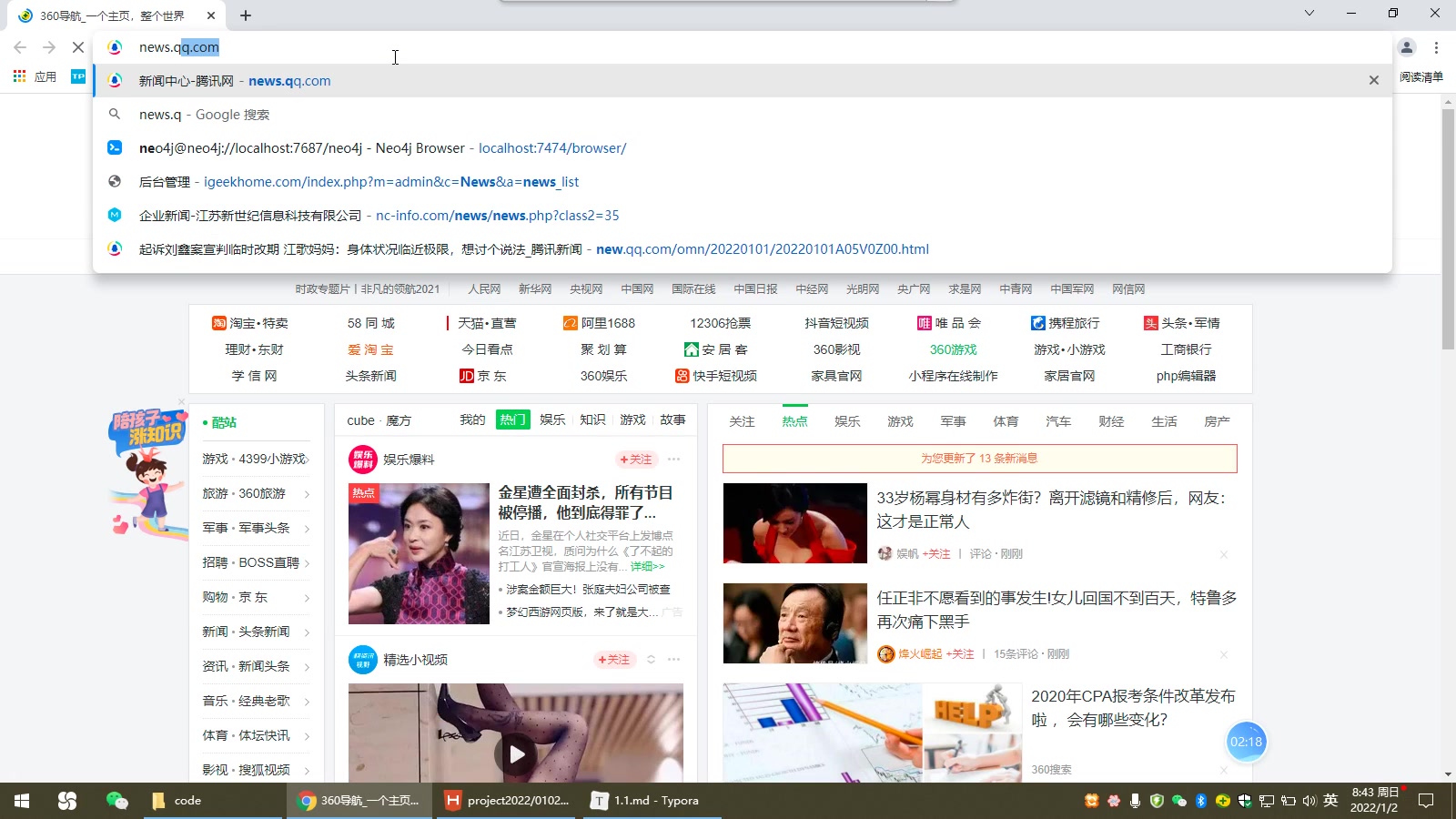Switch to 热门 tab in cube 魔方

[512, 420]
